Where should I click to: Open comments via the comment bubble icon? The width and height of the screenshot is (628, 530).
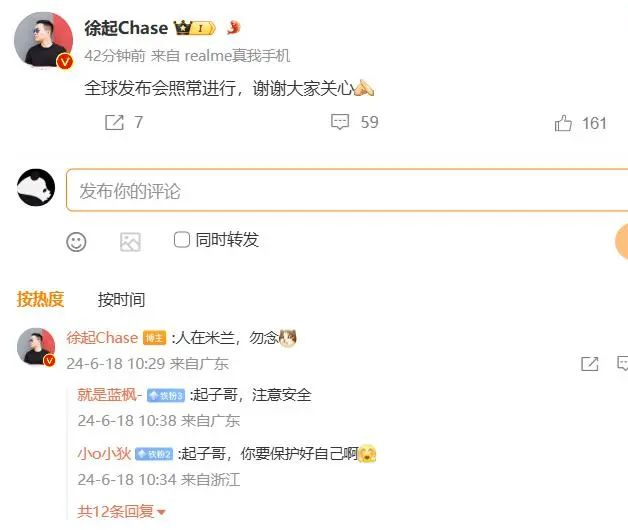pos(340,122)
